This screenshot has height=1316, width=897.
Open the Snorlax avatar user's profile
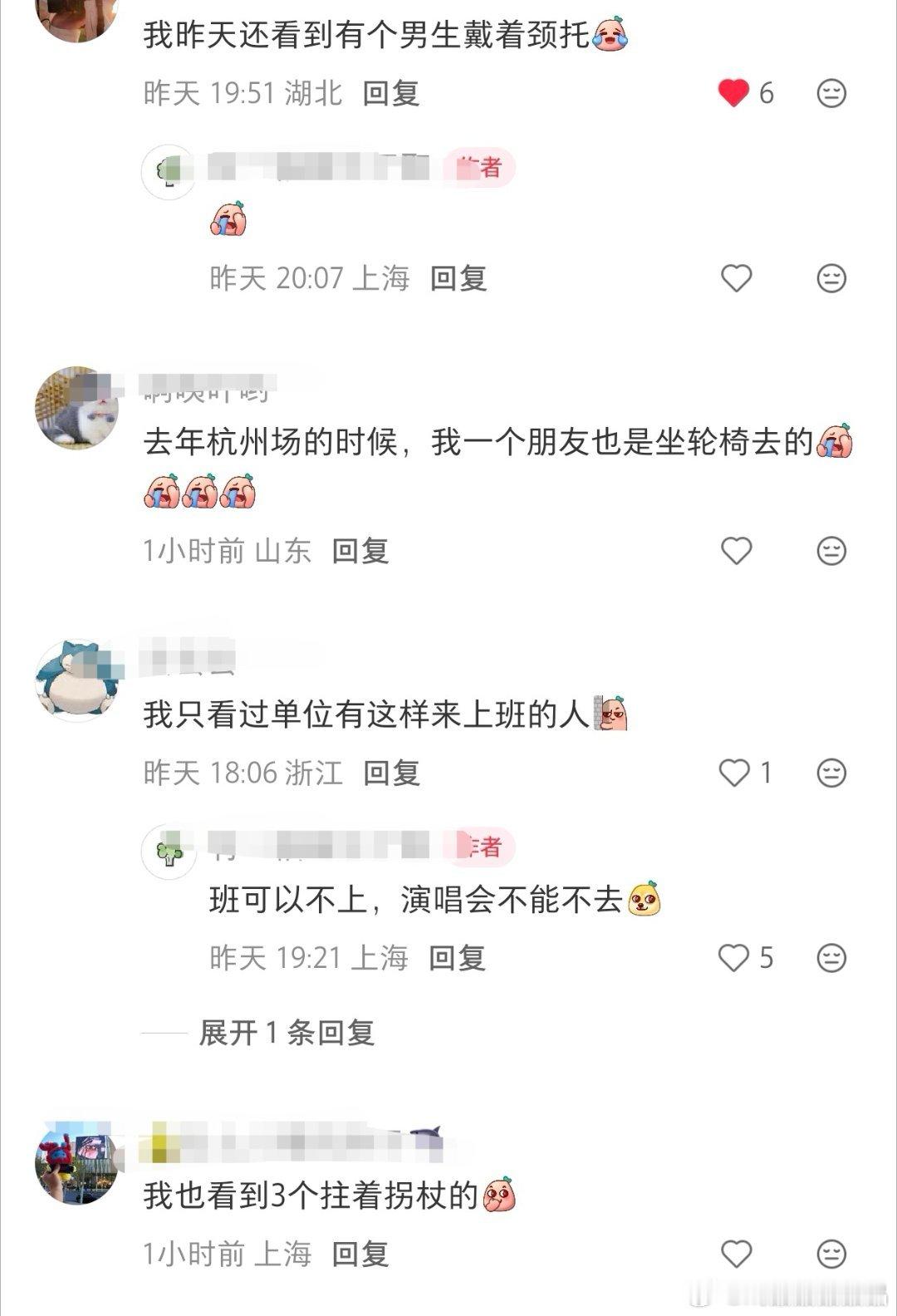click(x=77, y=680)
